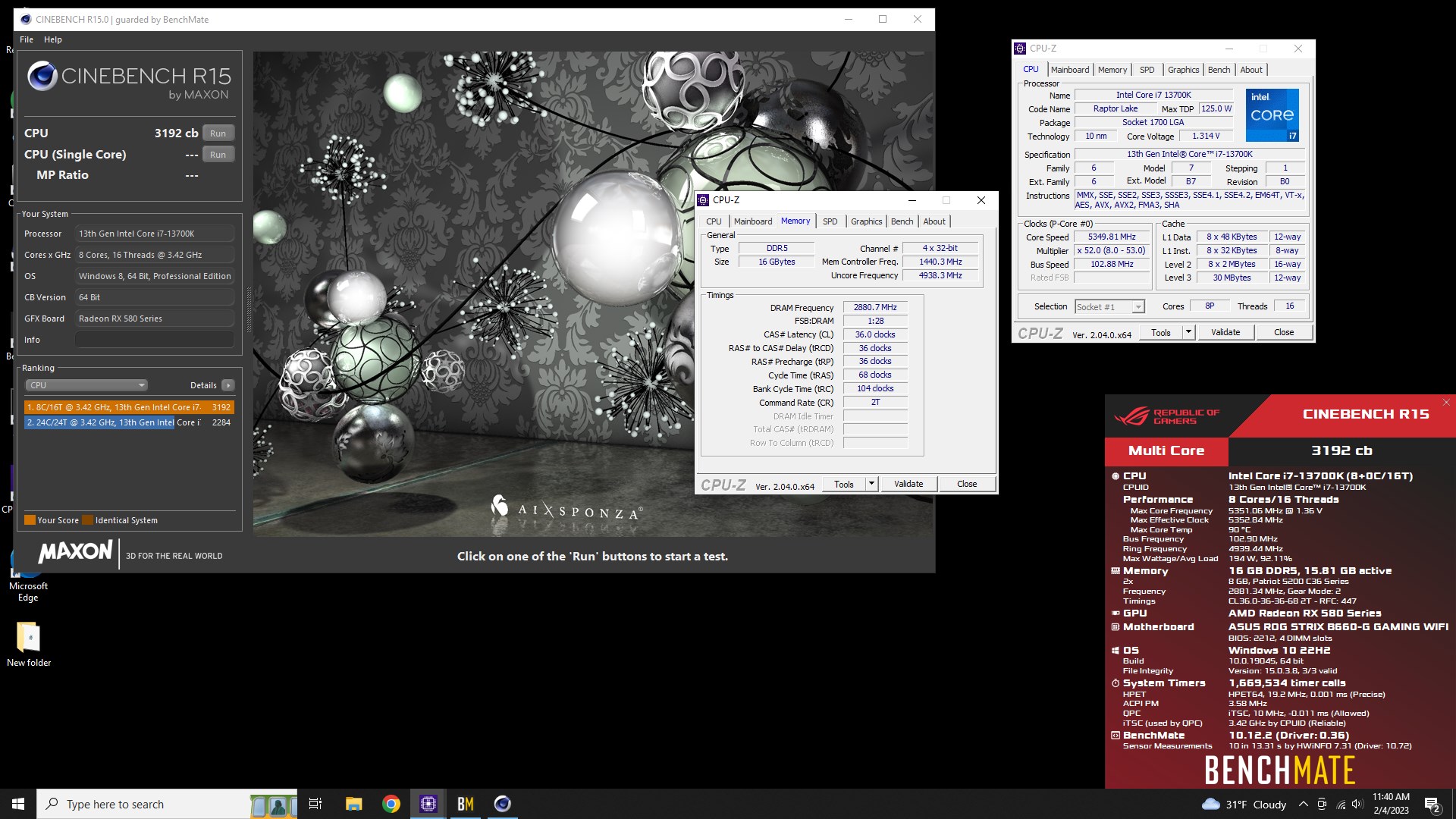Select ranking entry 24C/24T scoring 2284
Viewport: 1456px width, 819px height.
129,422
